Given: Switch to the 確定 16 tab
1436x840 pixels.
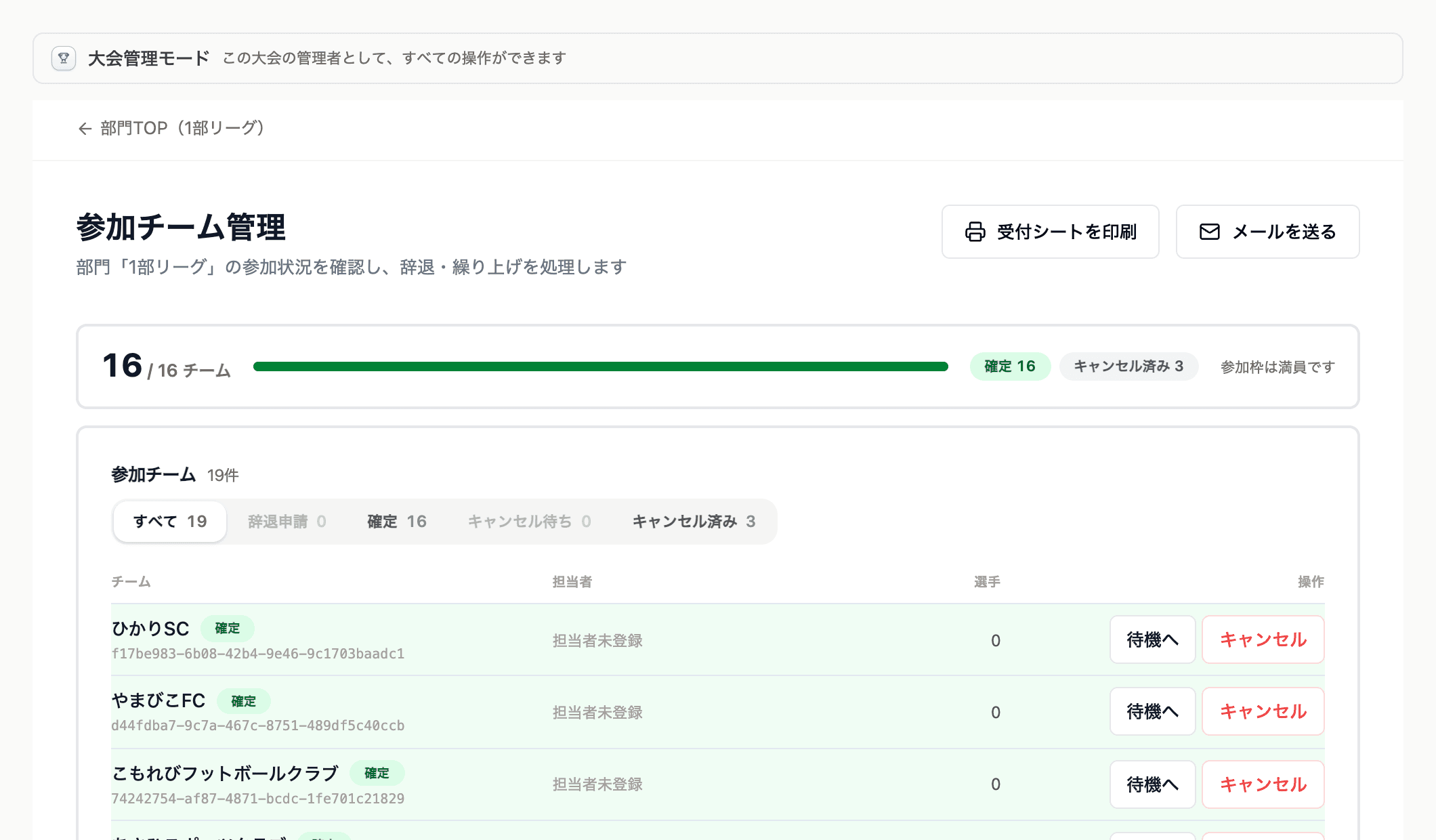Looking at the screenshot, I should 397,522.
